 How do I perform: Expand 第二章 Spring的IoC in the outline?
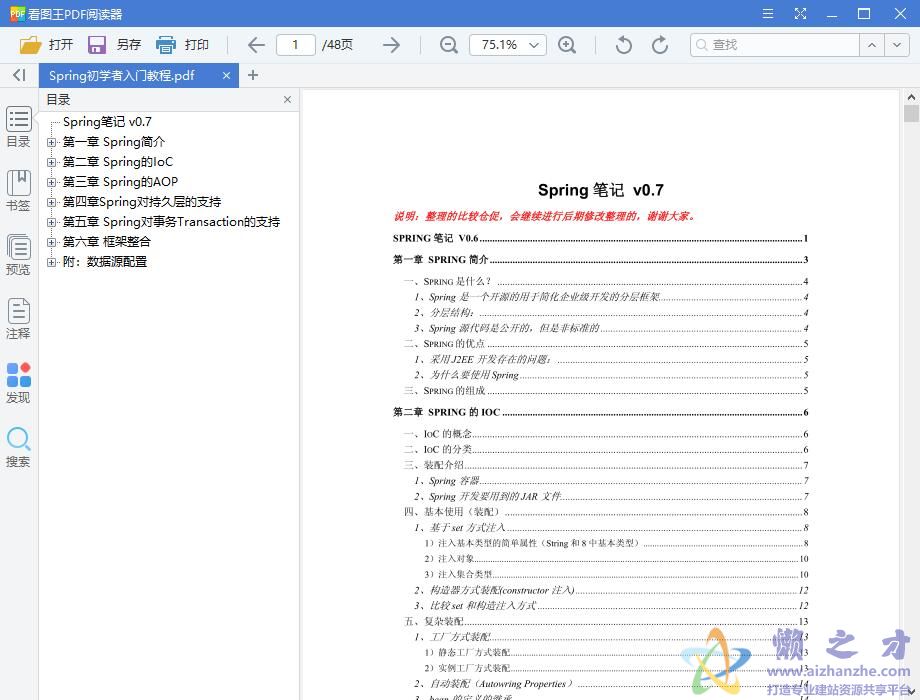52,162
